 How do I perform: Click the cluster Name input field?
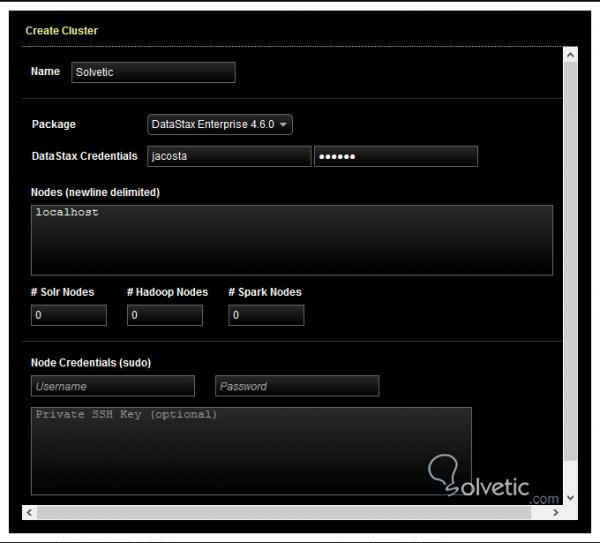pos(153,72)
